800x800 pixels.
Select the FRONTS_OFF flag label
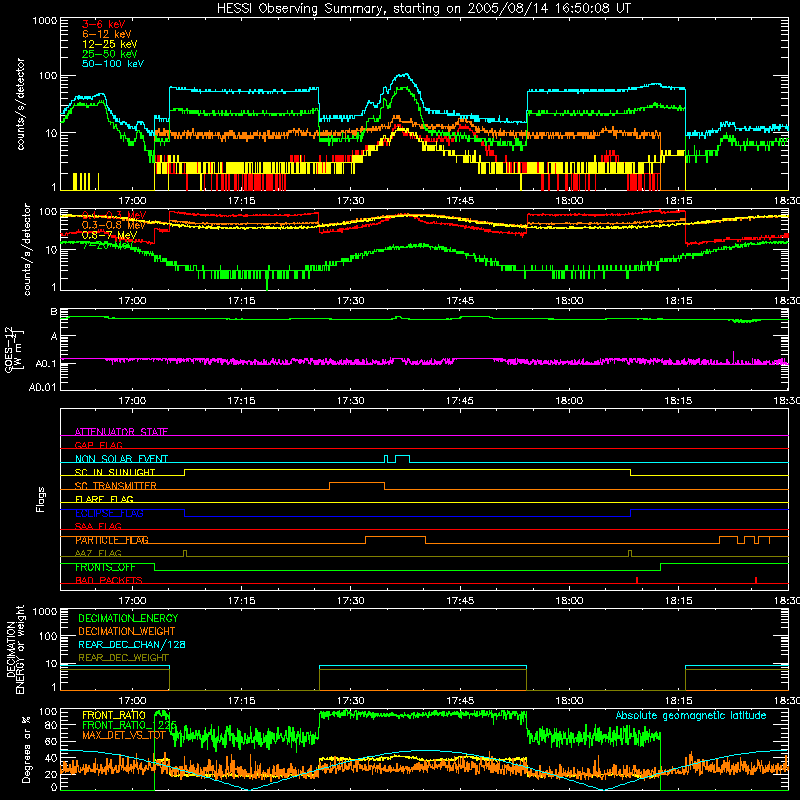coord(105,567)
